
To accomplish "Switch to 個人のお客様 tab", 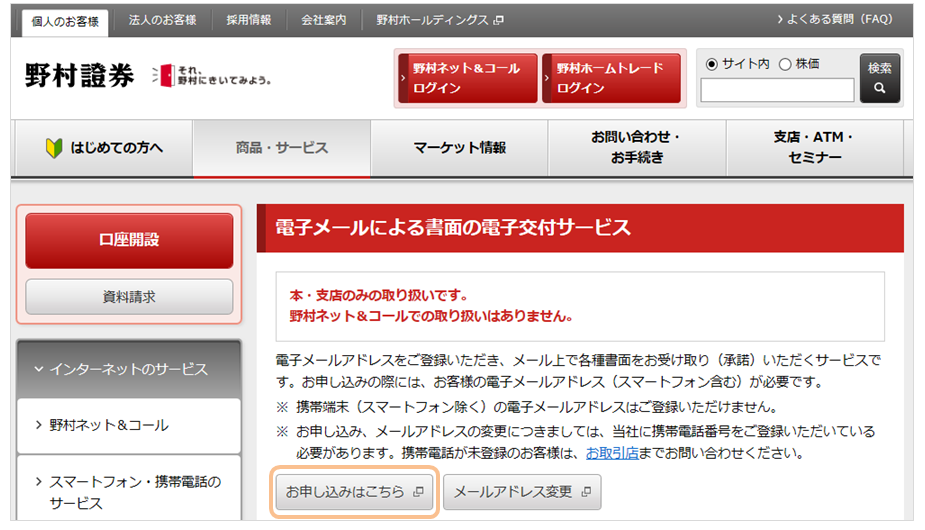I will (65, 22).
